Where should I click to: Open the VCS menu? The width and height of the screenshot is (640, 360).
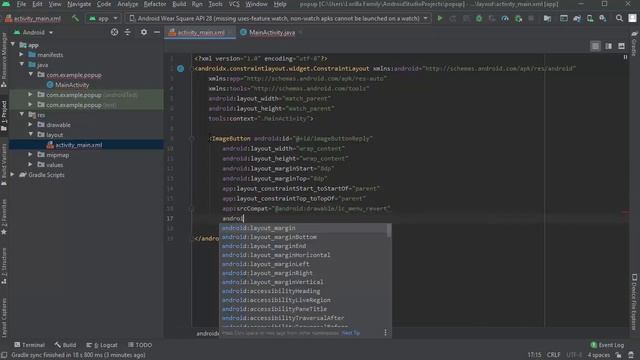click(x=234, y=4)
